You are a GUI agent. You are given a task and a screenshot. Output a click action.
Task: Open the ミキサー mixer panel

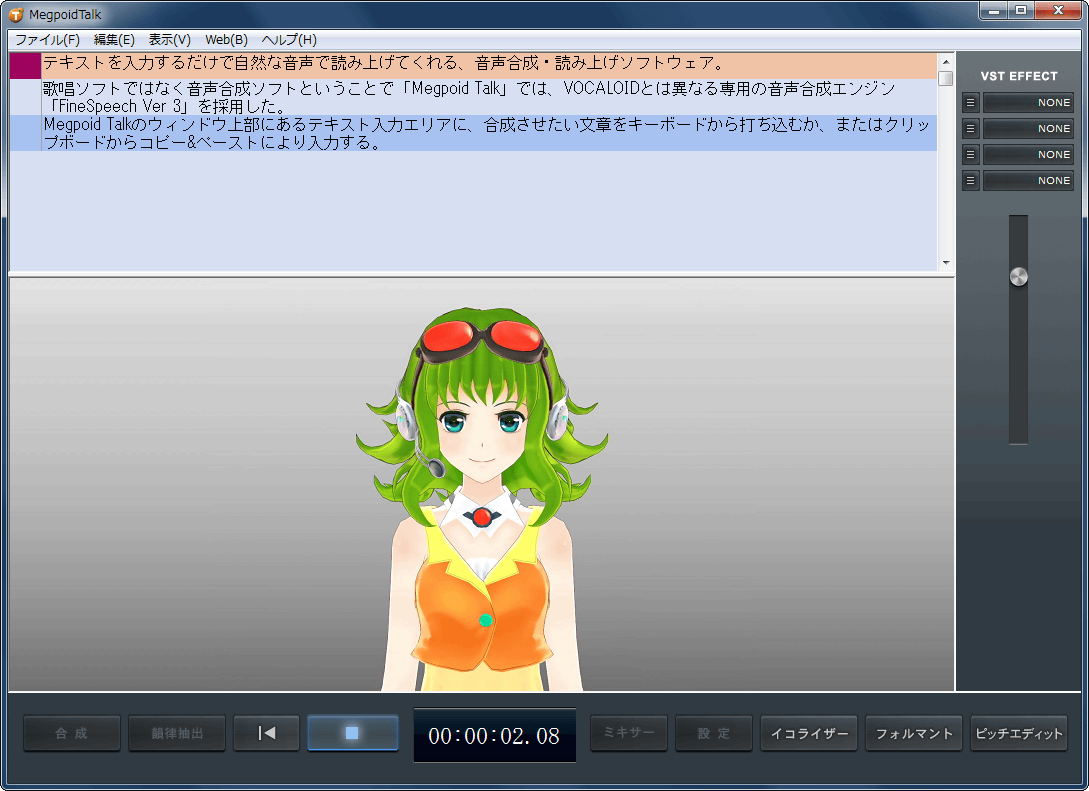(629, 733)
